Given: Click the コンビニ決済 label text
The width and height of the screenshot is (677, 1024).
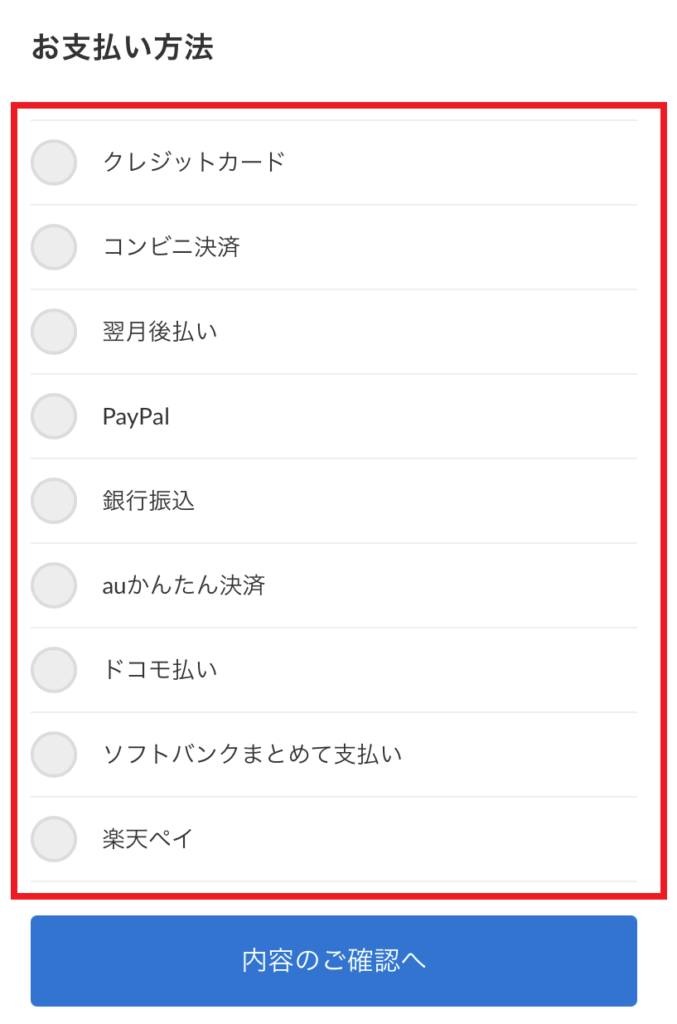Looking at the screenshot, I should click(x=172, y=246).
